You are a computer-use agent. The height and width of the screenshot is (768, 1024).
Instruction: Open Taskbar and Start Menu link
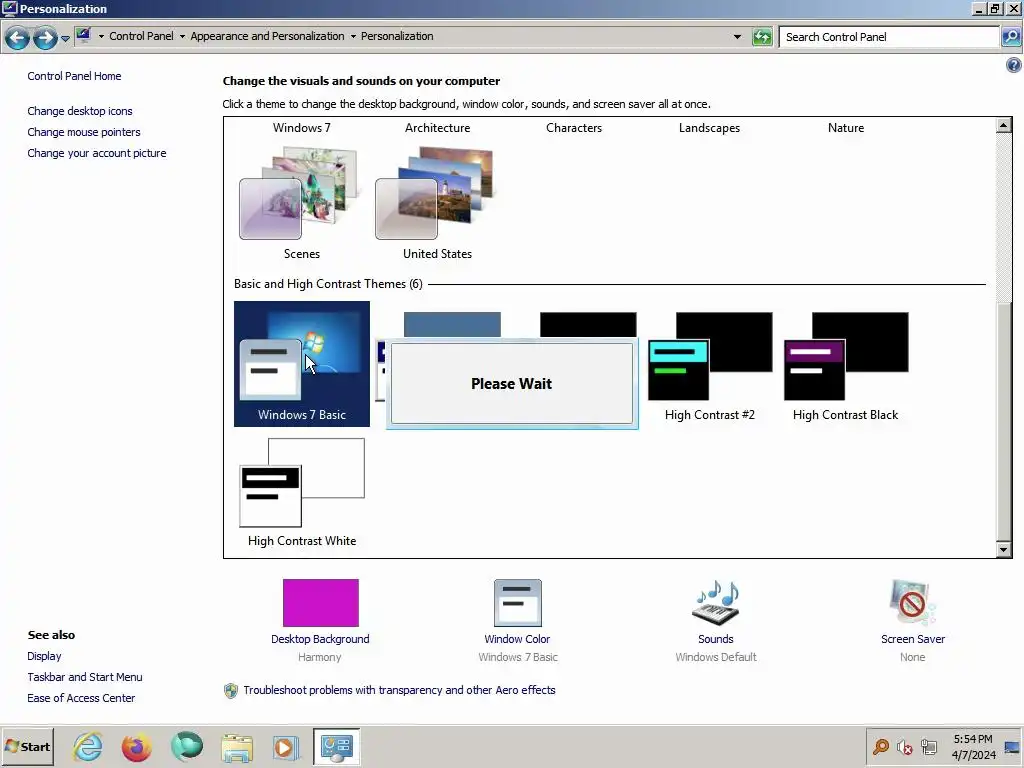[84, 677]
